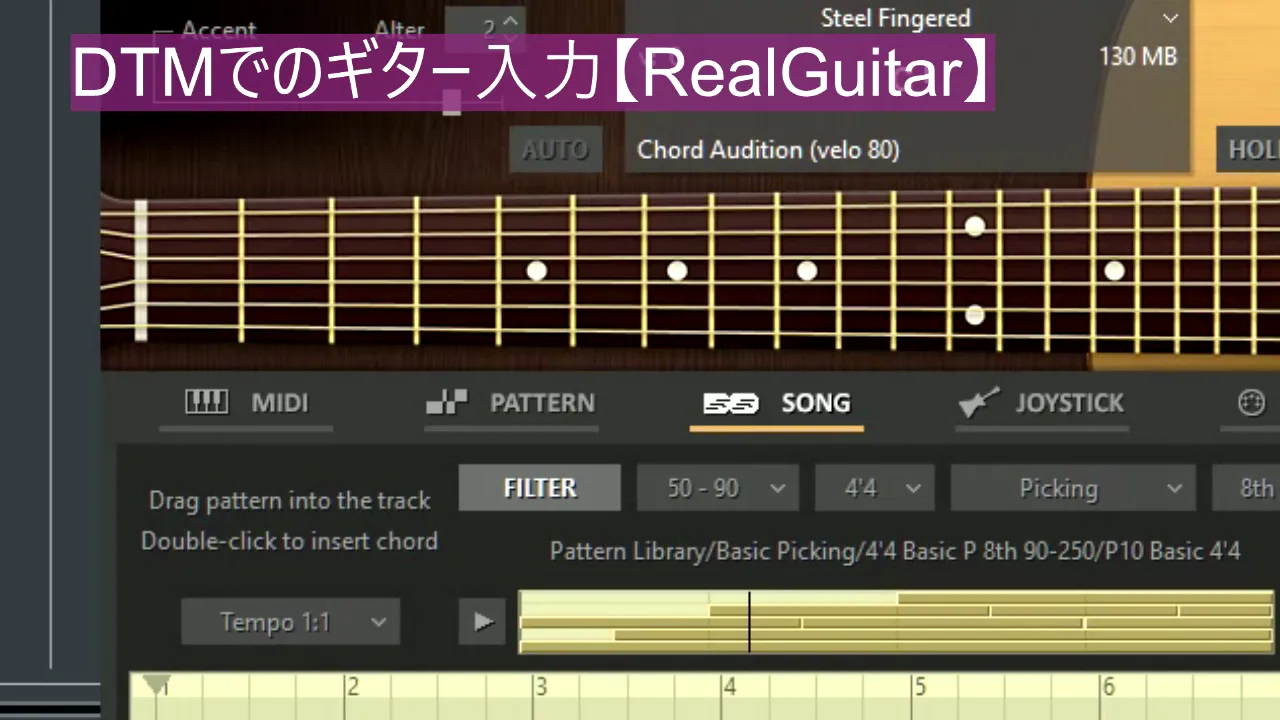Click the piano keys MIDI icon
Viewport: 1280px width, 720px height.
(x=207, y=402)
